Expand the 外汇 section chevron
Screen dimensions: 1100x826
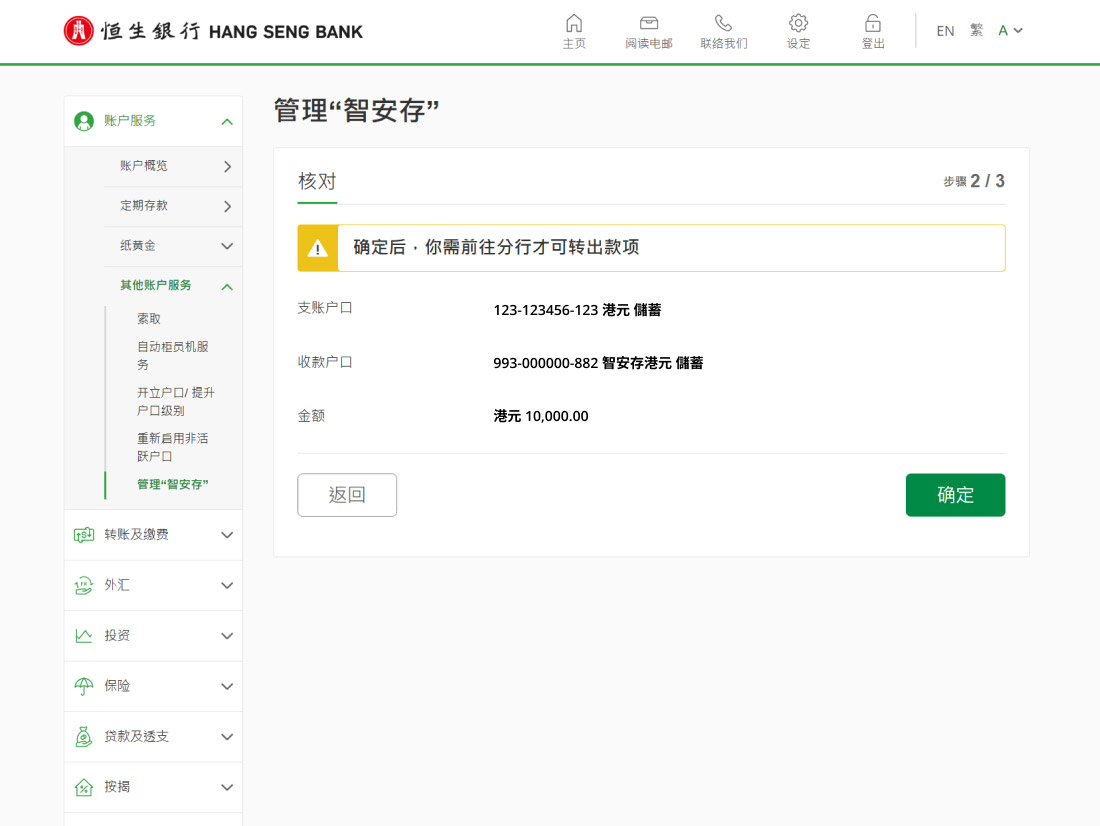pyautogui.click(x=227, y=586)
